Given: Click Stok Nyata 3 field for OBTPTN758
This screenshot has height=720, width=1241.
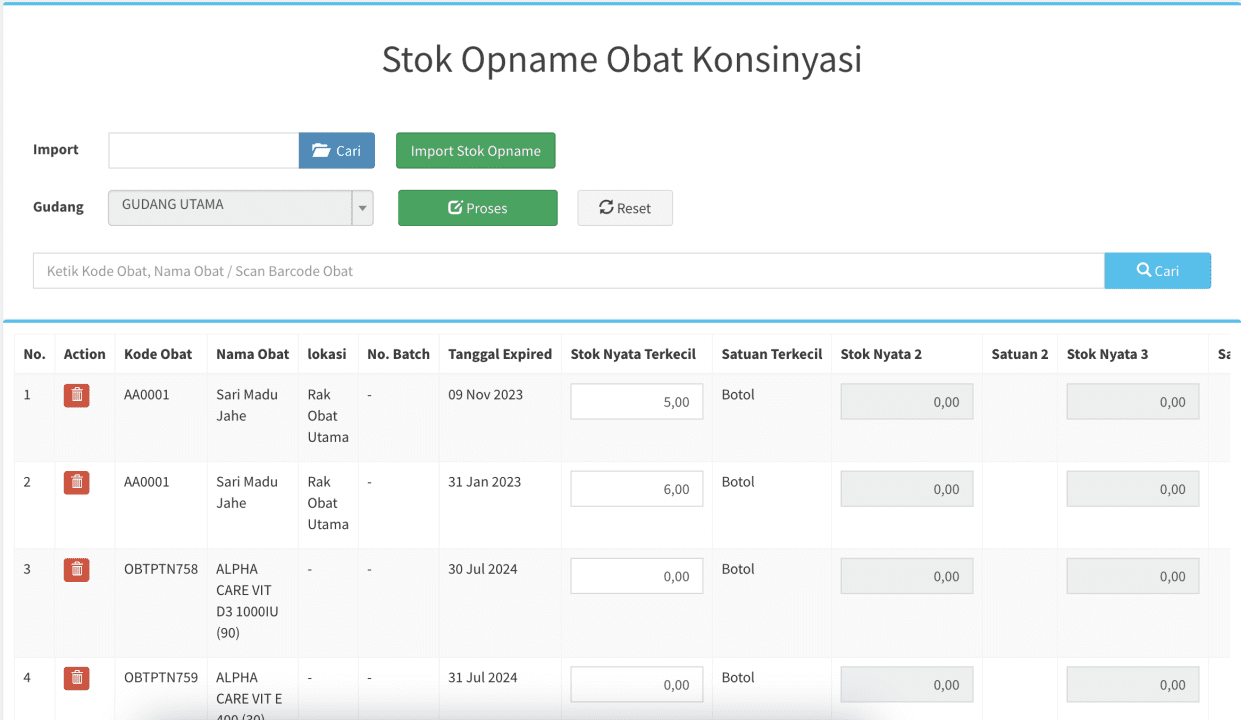Looking at the screenshot, I should (1133, 576).
